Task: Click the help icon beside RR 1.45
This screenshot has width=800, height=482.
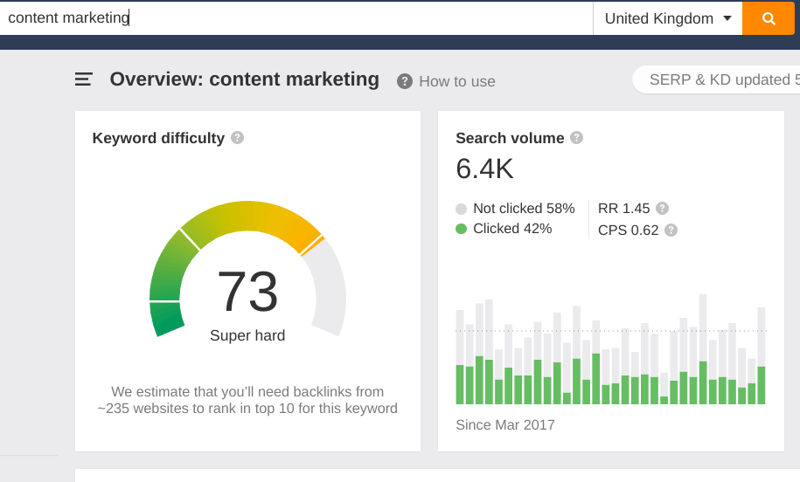Action: [x=662, y=209]
